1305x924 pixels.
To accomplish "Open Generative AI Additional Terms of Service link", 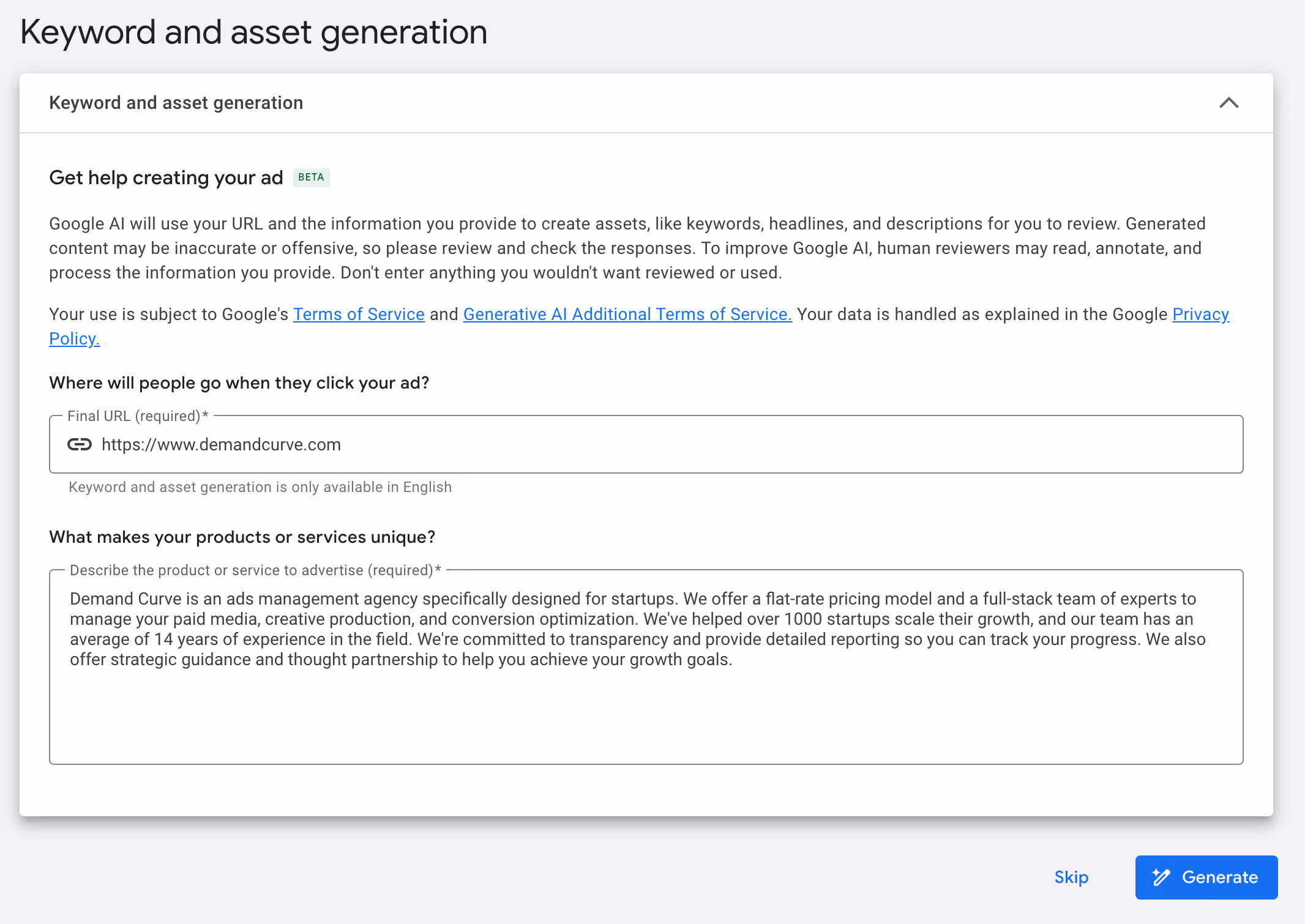I will [627, 314].
